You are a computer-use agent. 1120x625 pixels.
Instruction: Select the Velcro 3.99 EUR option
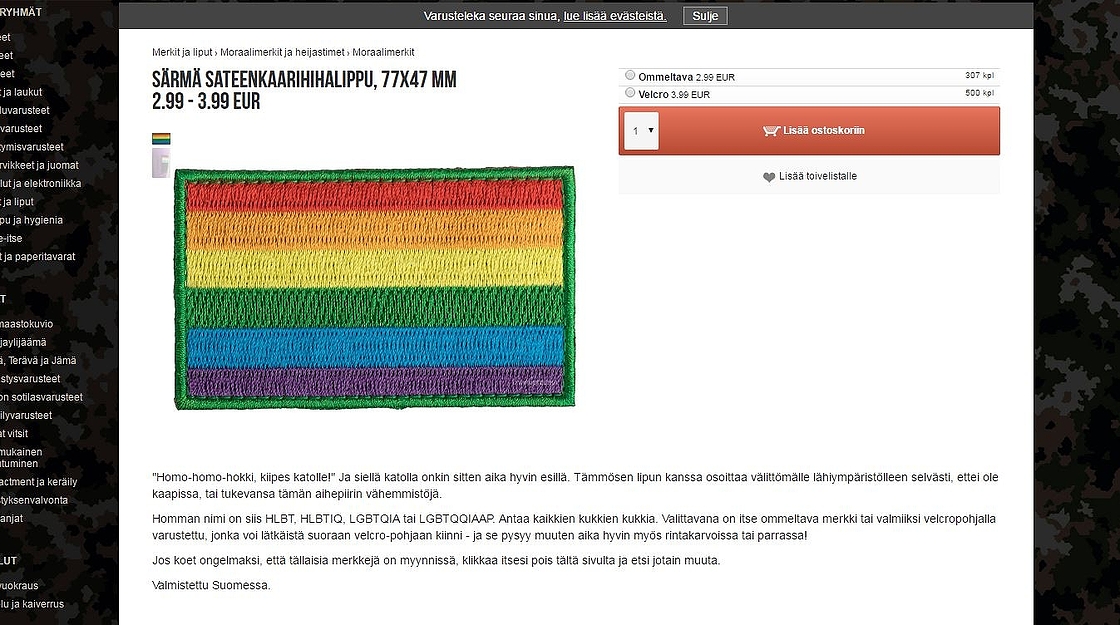[x=630, y=93]
